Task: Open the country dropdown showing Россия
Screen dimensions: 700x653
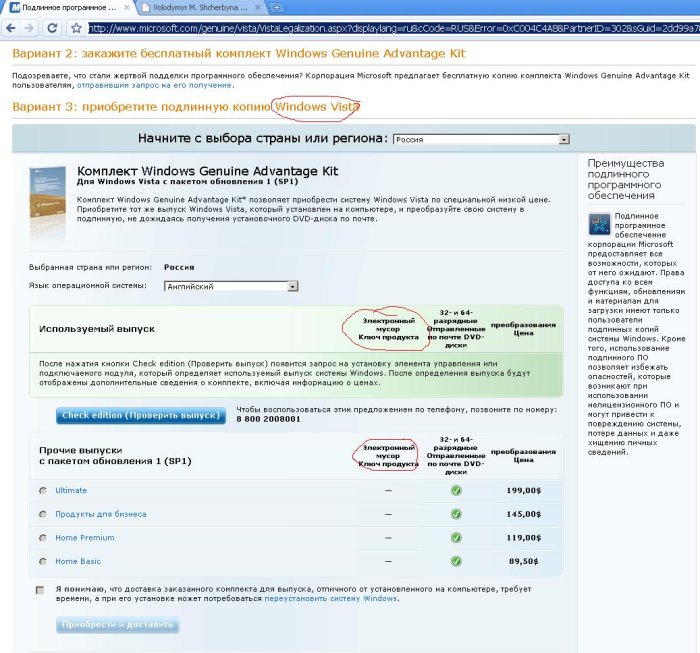Action: 481,139
